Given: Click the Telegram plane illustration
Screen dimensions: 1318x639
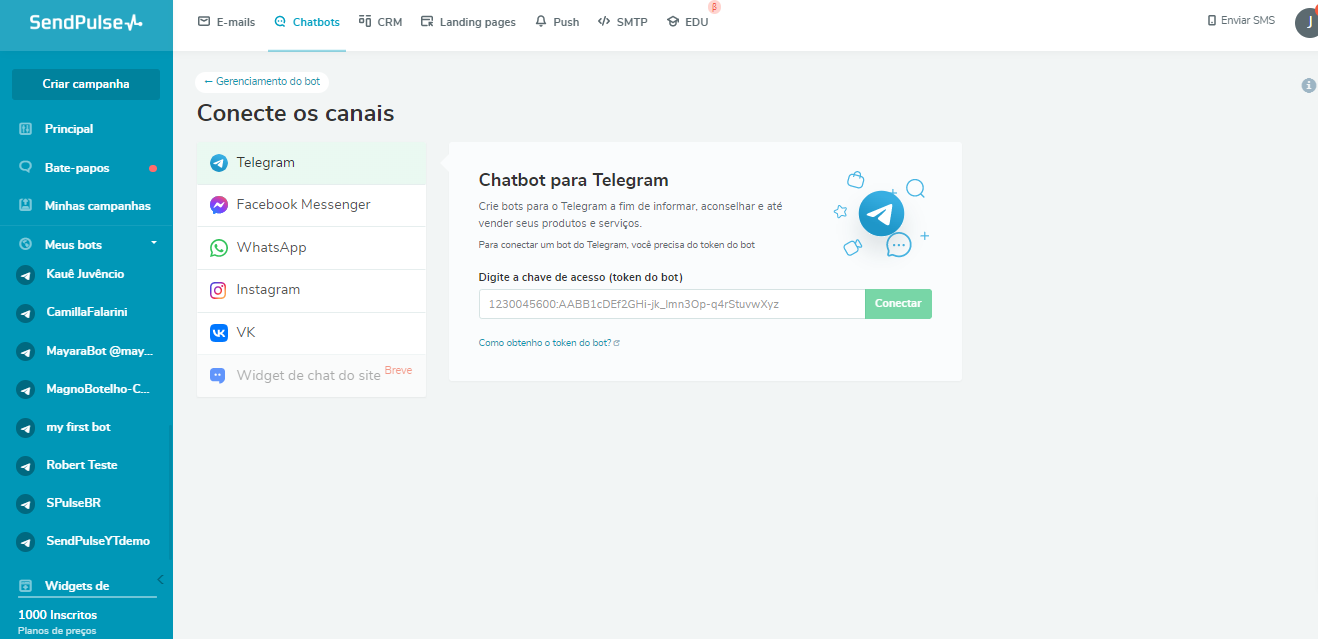Looking at the screenshot, I should 881,213.
